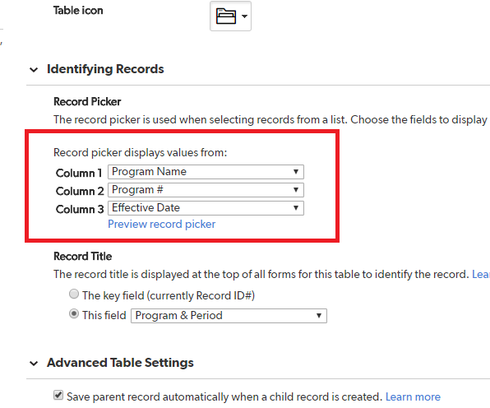Click the Identifying Records section heading

coord(105,69)
